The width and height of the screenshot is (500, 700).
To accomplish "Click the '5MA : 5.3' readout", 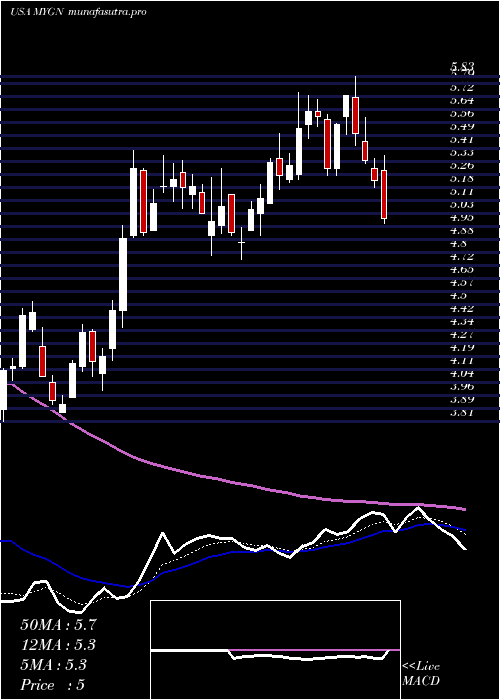I will pyautogui.click(x=54, y=665).
